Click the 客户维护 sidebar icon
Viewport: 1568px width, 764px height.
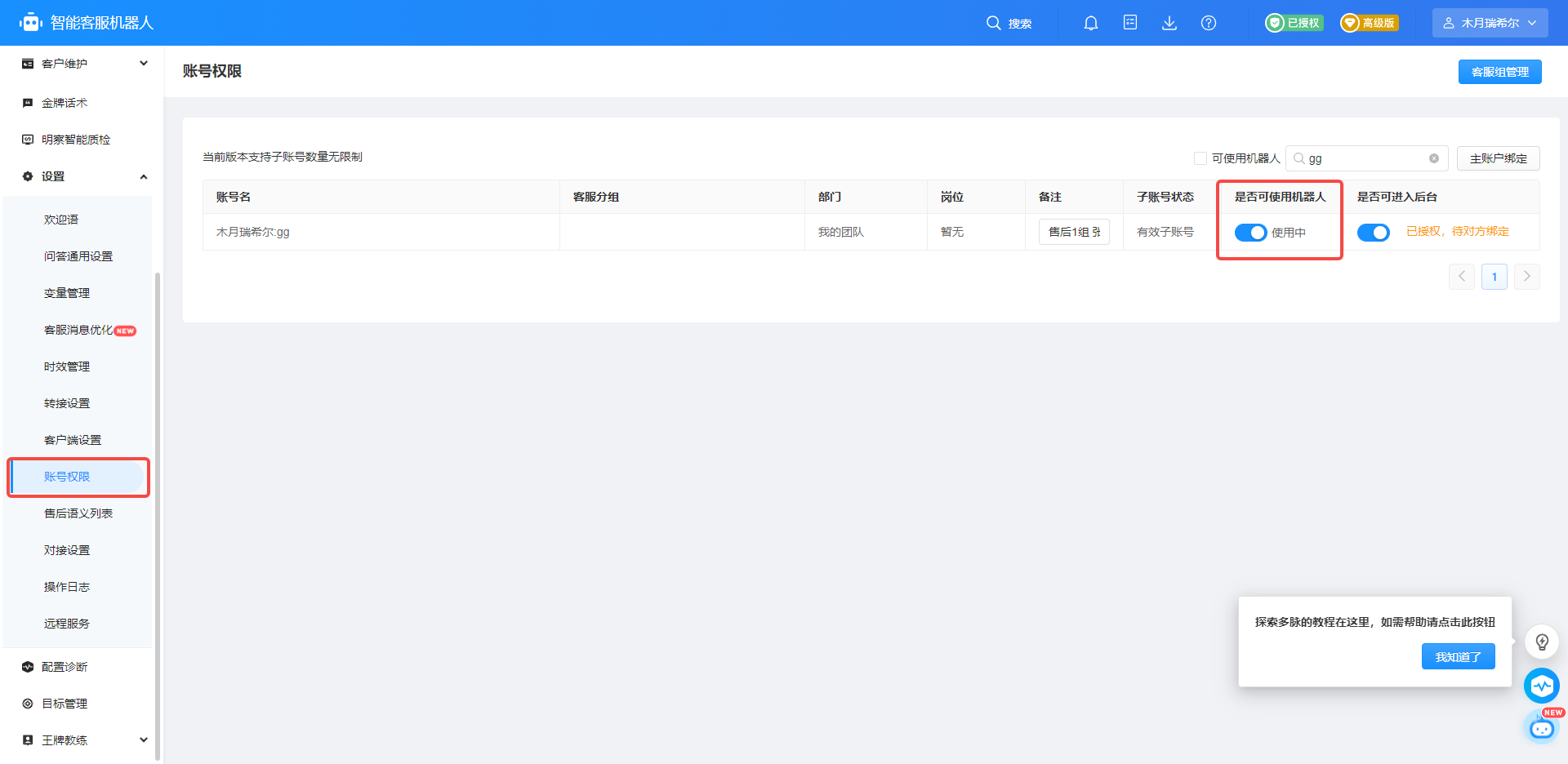coord(28,64)
